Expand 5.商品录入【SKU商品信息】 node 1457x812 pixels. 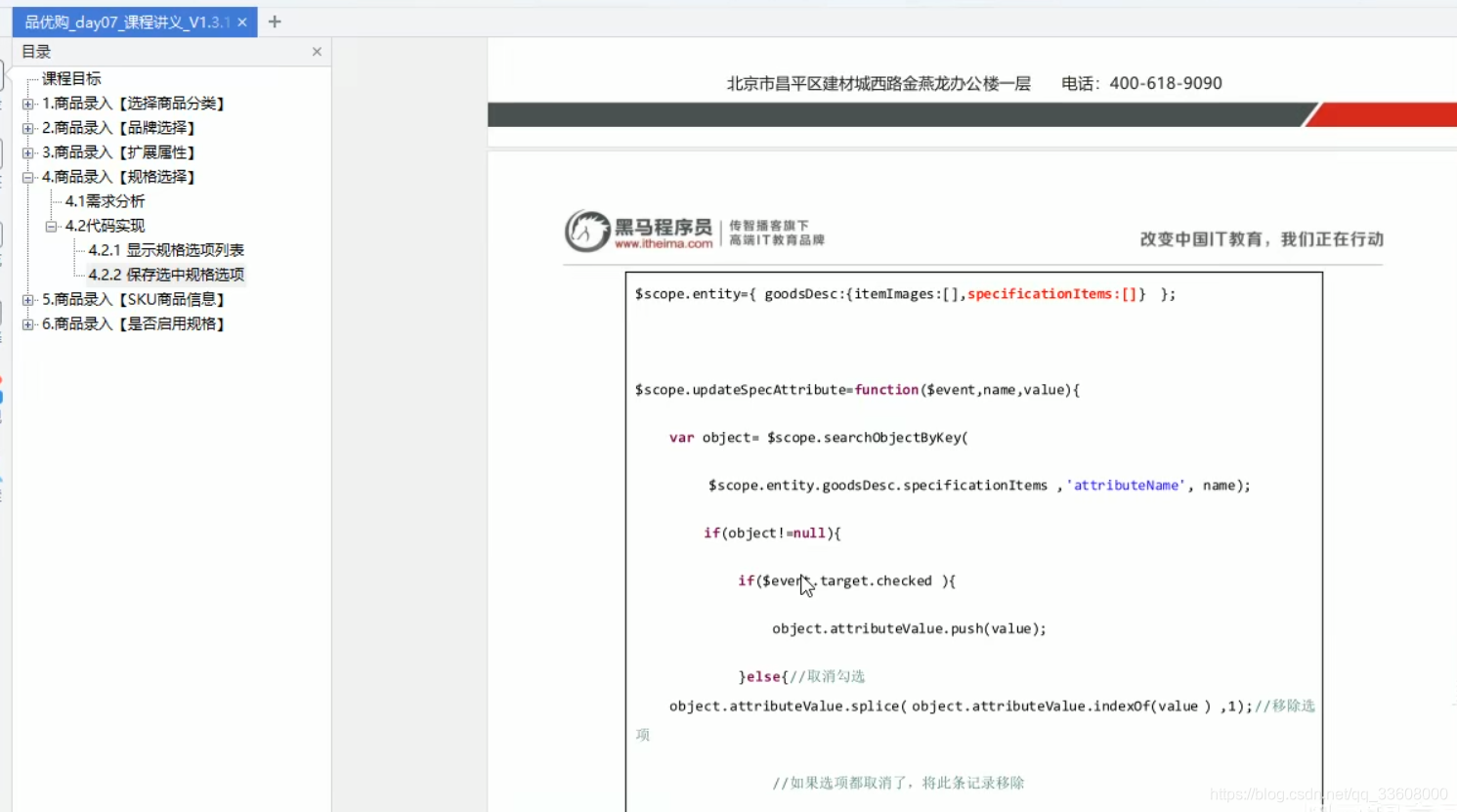pyautogui.click(x=28, y=300)
